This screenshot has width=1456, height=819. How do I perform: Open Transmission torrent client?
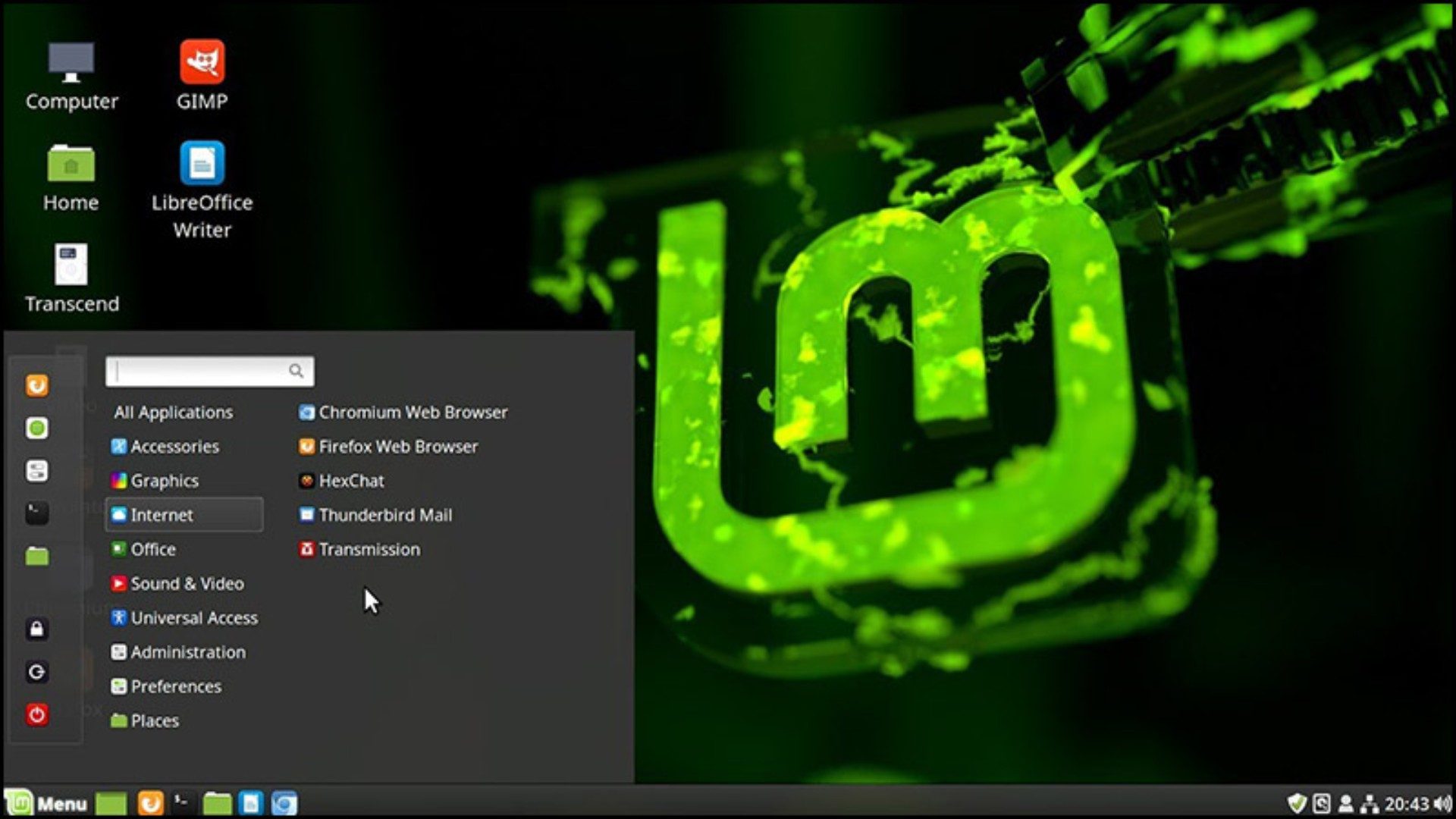click(369, 549)
